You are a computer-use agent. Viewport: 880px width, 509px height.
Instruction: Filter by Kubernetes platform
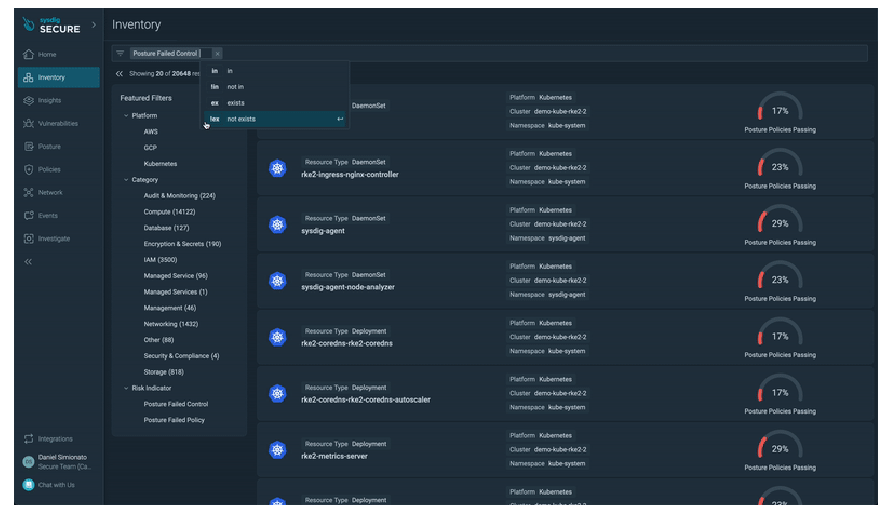point(160,163)
